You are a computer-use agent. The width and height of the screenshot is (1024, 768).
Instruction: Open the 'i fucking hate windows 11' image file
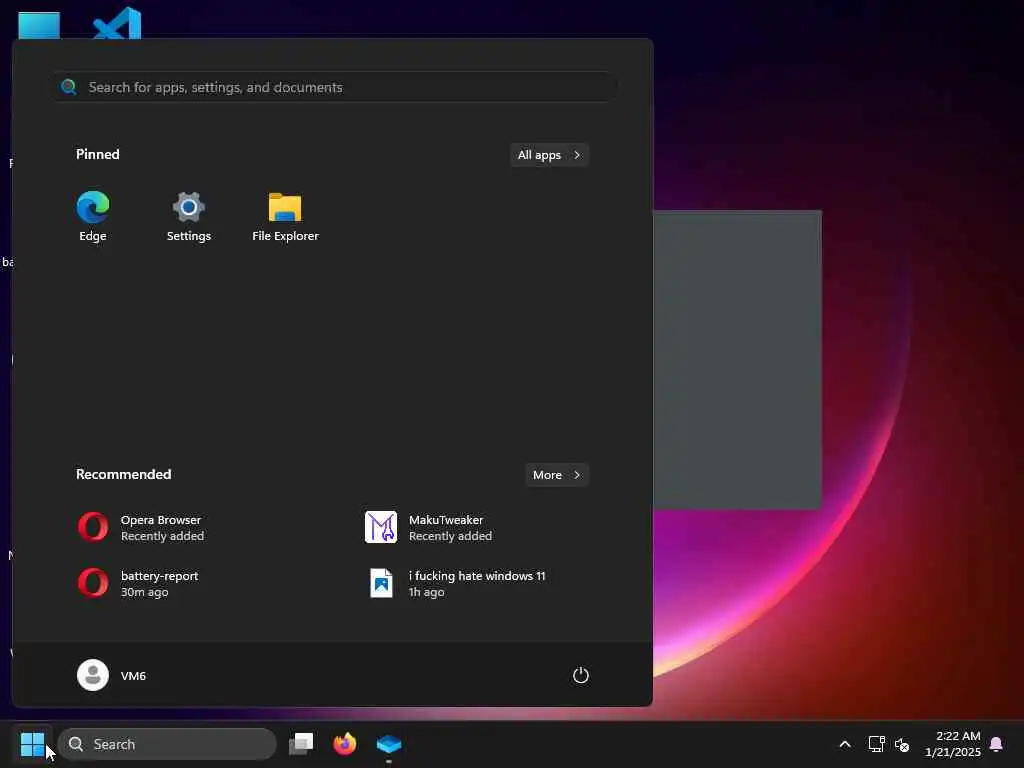point(456,584)
